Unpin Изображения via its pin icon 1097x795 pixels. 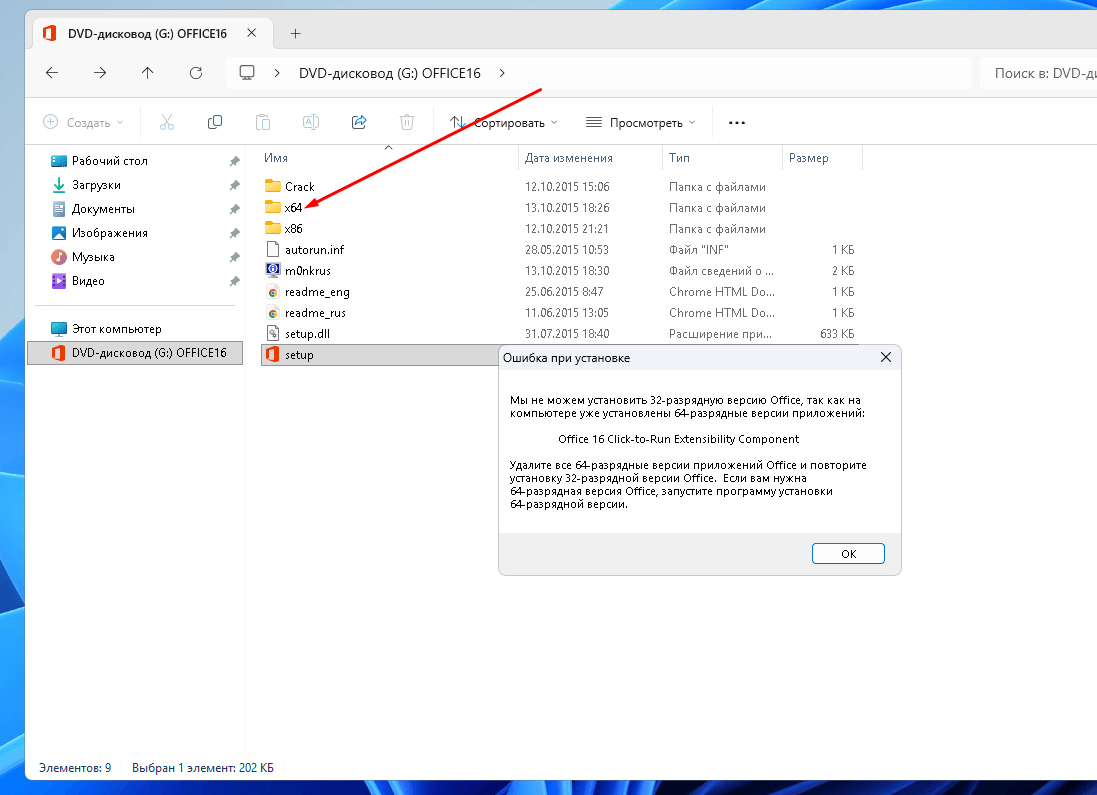click(x=234, y=233)
